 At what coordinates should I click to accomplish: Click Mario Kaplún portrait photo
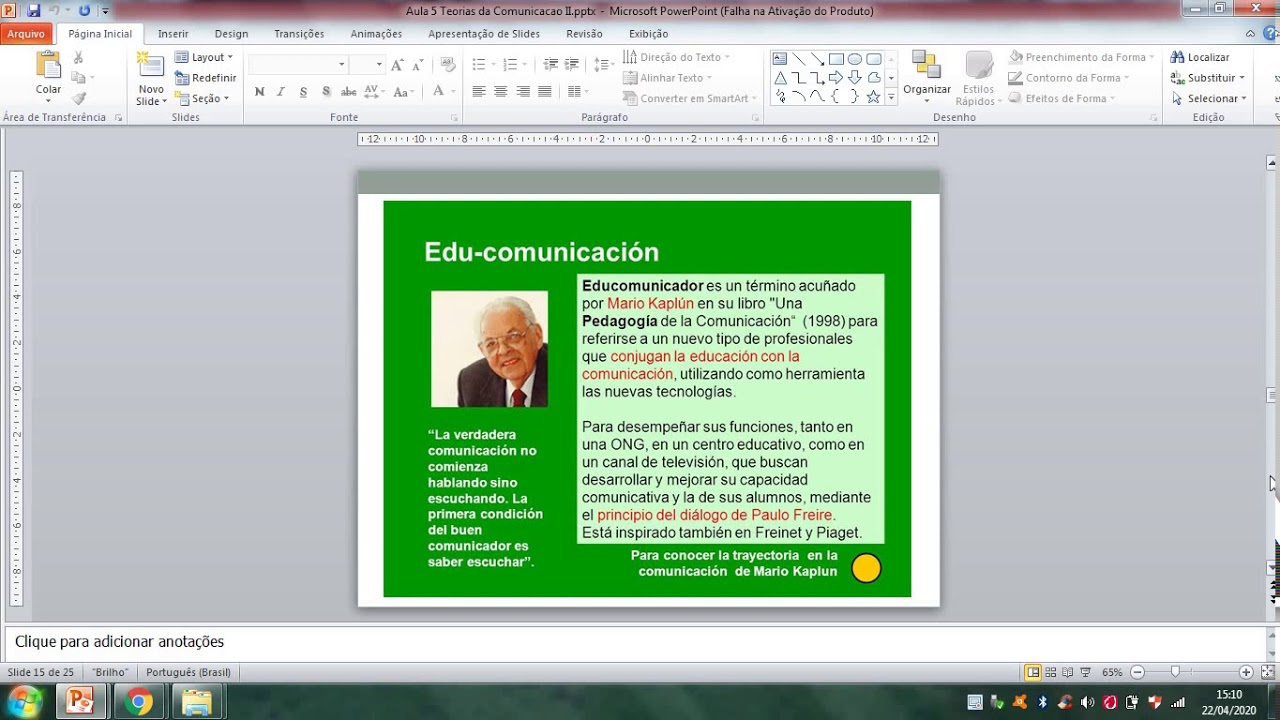click(489, 349)
